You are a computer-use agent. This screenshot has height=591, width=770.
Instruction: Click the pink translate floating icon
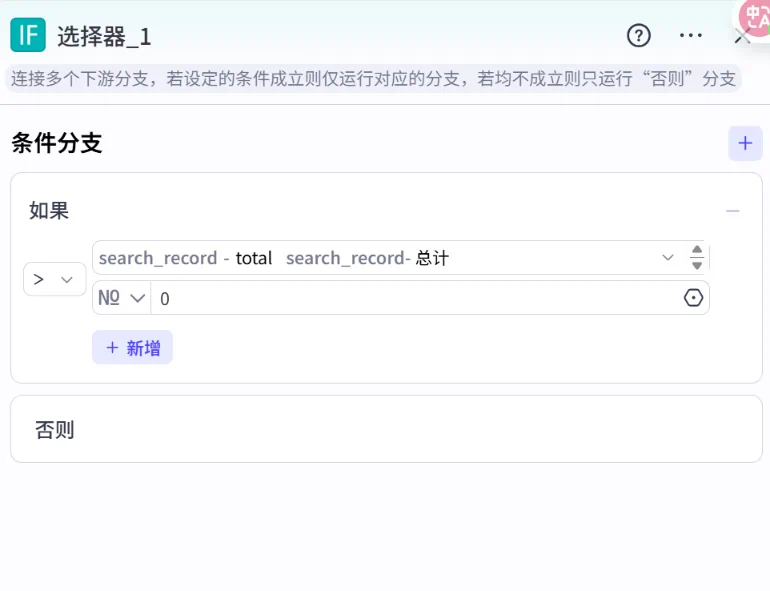(755, 18)
